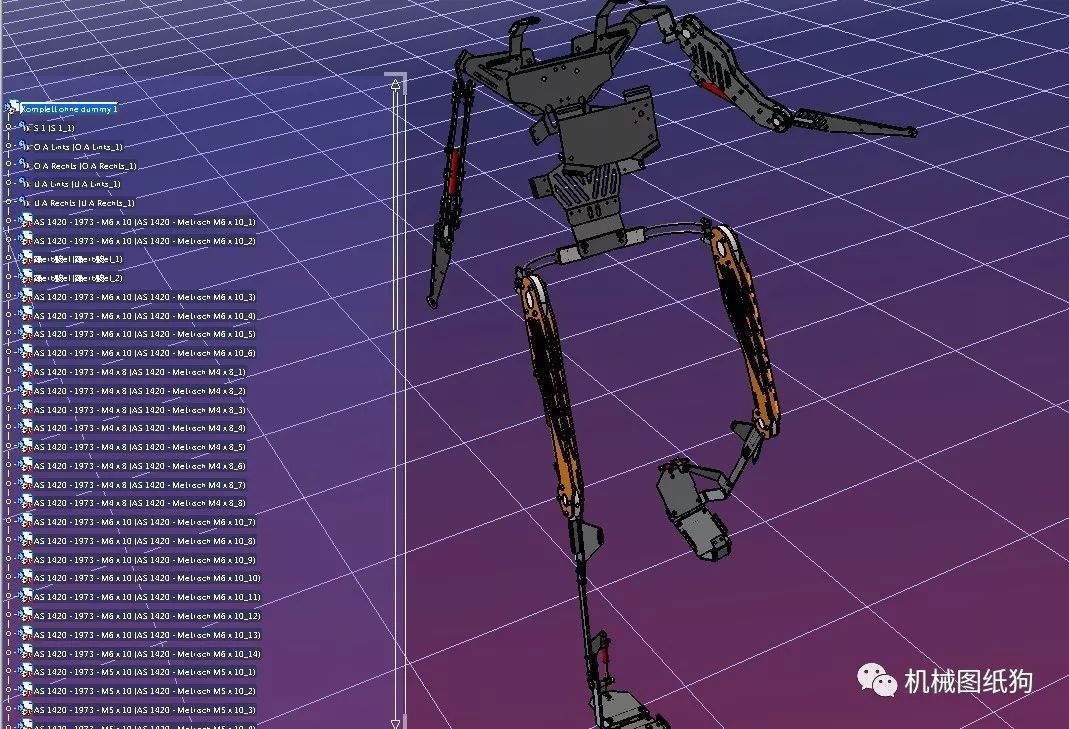Expand the tree row ending _2) above M6 x 10_3
1069x729 pixels.
point(9,277)
